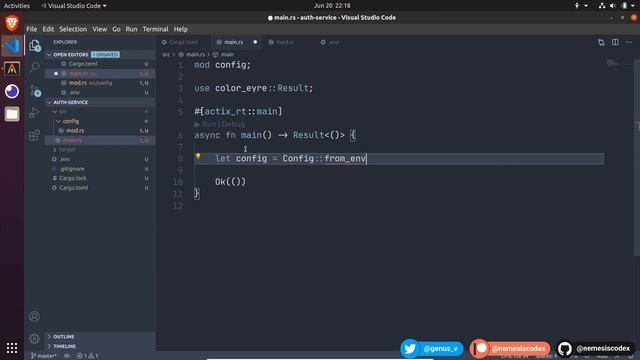Click the volume icon in system tray
Image resolution: width=640 pixels, height=360 pixels.
click(613, 6)
